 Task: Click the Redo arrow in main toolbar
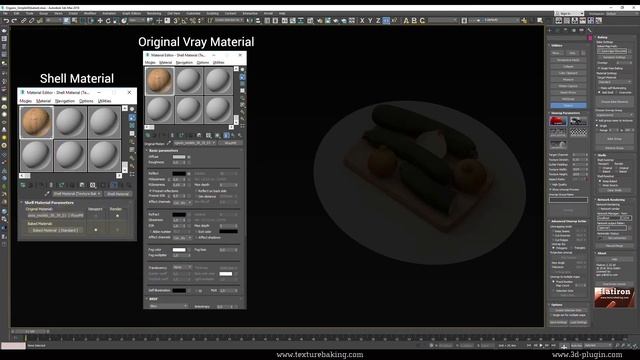(x=14, y=20)
